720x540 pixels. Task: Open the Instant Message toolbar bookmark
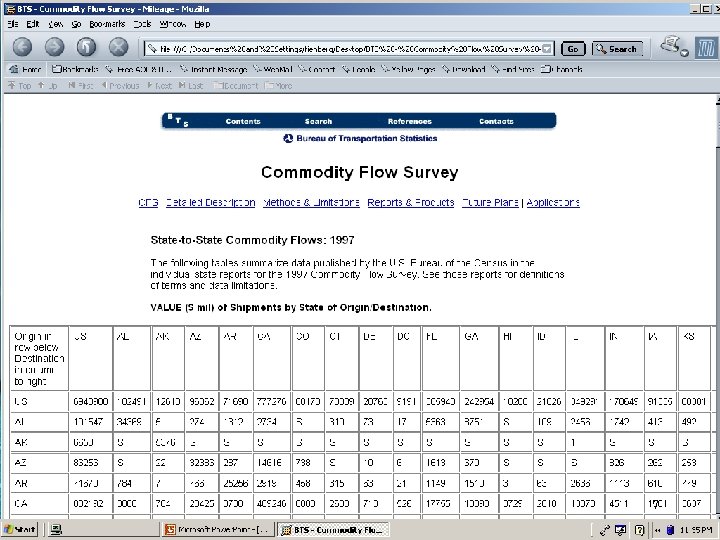click(x=214, y=69)
